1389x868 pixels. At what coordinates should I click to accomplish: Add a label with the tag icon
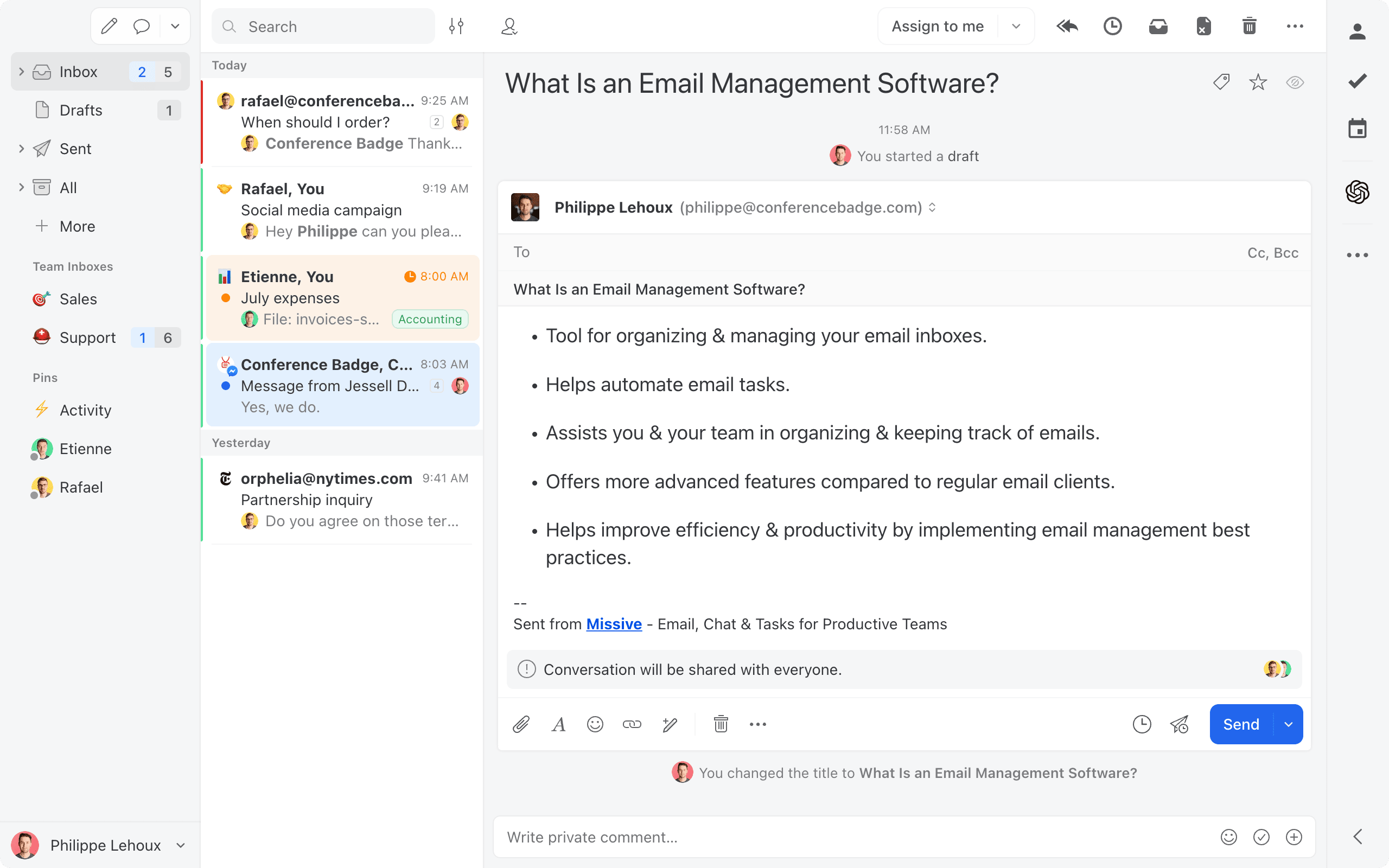coord(1220,82)
